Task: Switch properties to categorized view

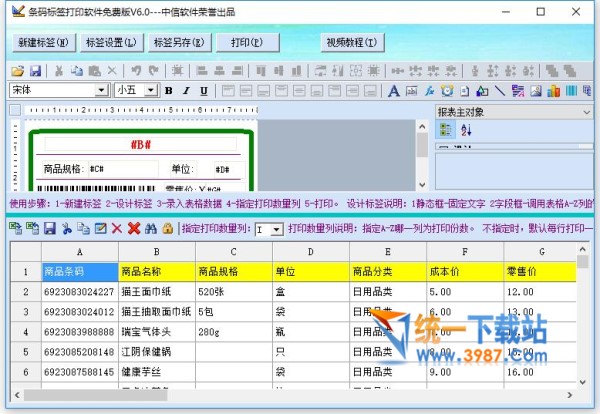Action: 446,130
